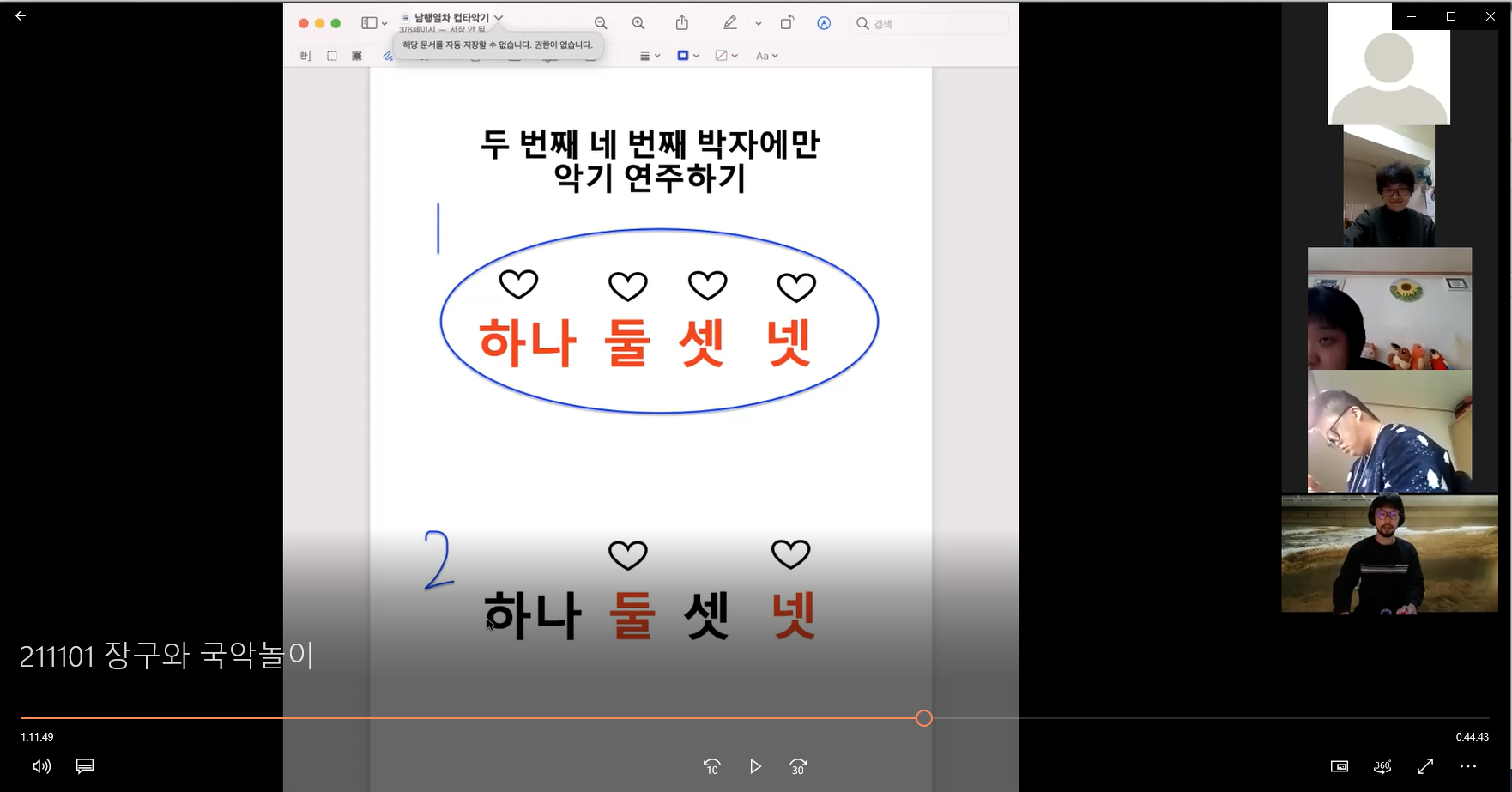Click the black 셋 in section 2
This screenshot has height=792, width=1512.
point(706,615)
